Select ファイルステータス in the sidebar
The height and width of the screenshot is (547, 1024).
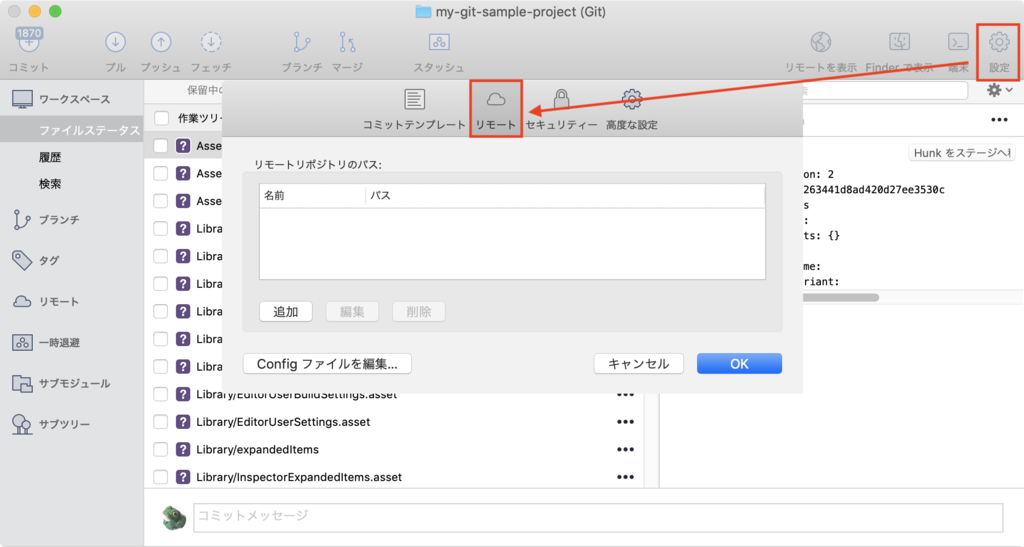point(72,130)
